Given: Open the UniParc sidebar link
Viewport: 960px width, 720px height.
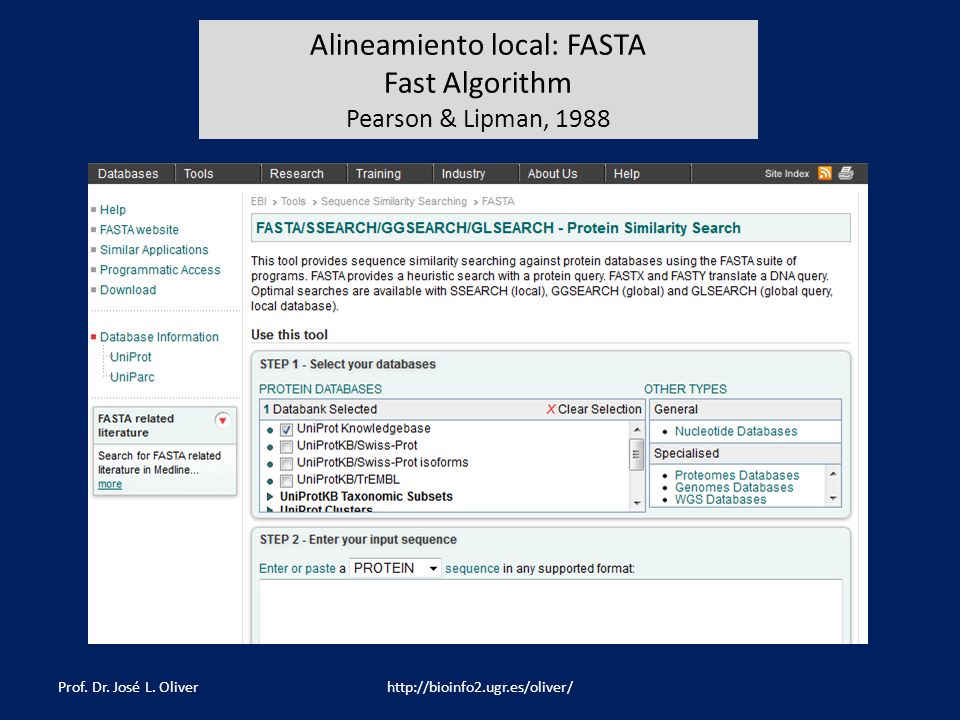Looking at the screenshot, I should pyautogui.click(x=132, y=377).
